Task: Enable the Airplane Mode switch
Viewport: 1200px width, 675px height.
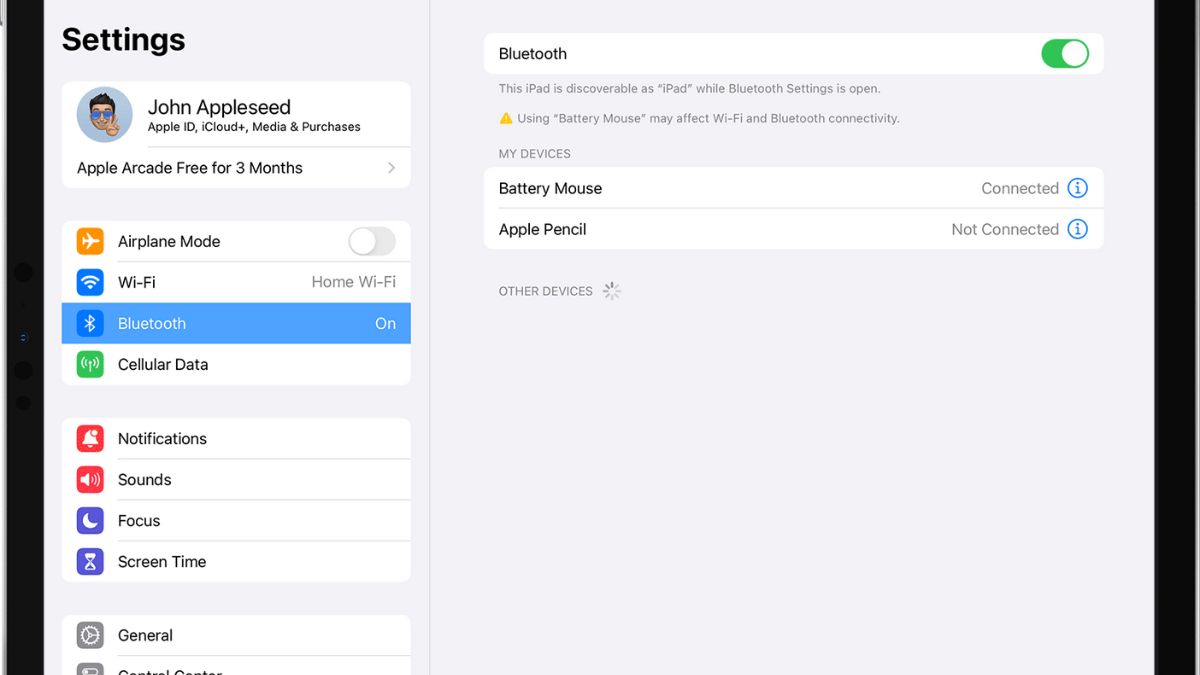Action: [371, 241]
